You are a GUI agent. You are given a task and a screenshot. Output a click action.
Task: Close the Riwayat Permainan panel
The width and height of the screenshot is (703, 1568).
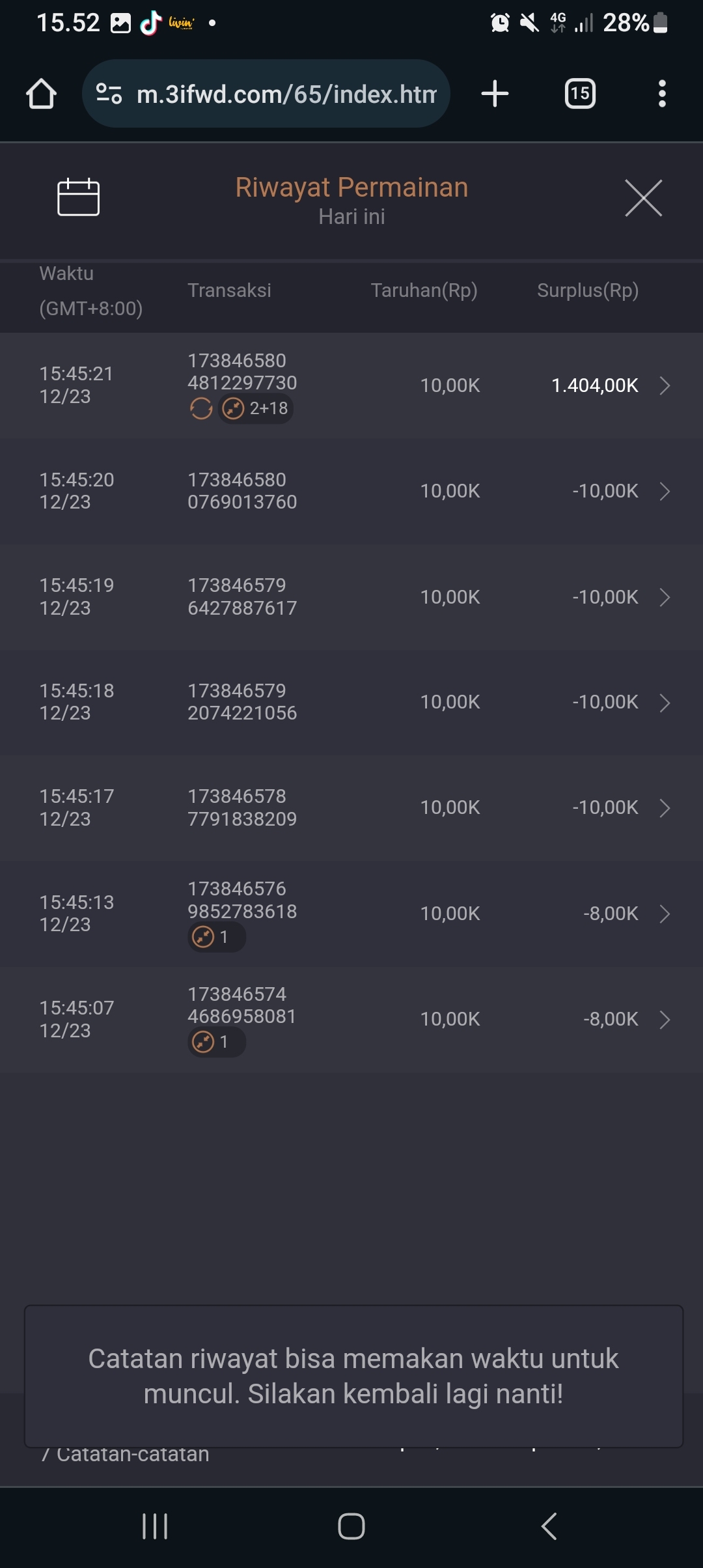click(x=643, y=198)
